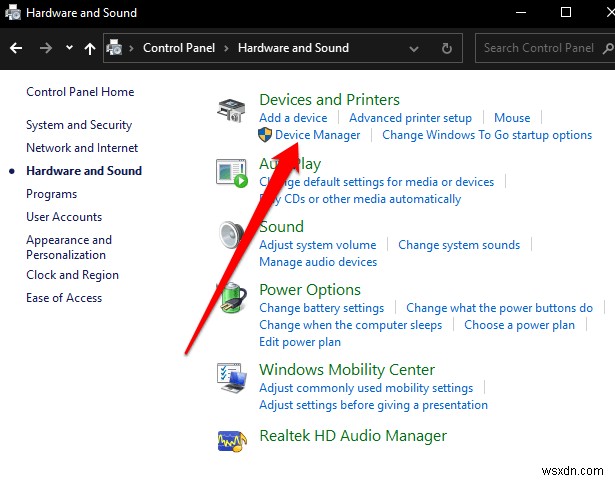The width and height of the screenshot is (615, 481).
Task: Expand the chevron after Control Panel breadcrumb
Action: tap(226, 48)
